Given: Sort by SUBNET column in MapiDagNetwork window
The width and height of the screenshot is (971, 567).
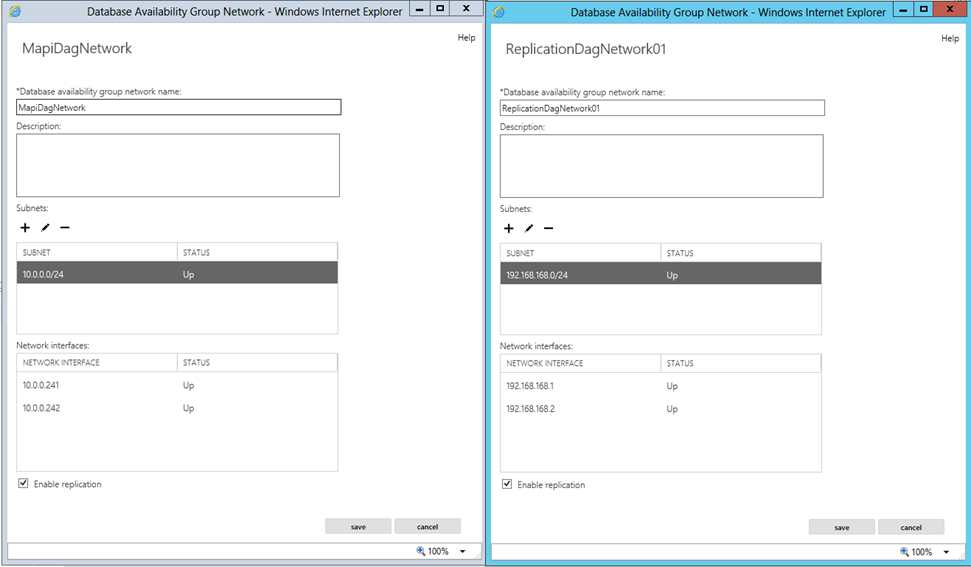Looking at the screenshot, I should 97,252.
